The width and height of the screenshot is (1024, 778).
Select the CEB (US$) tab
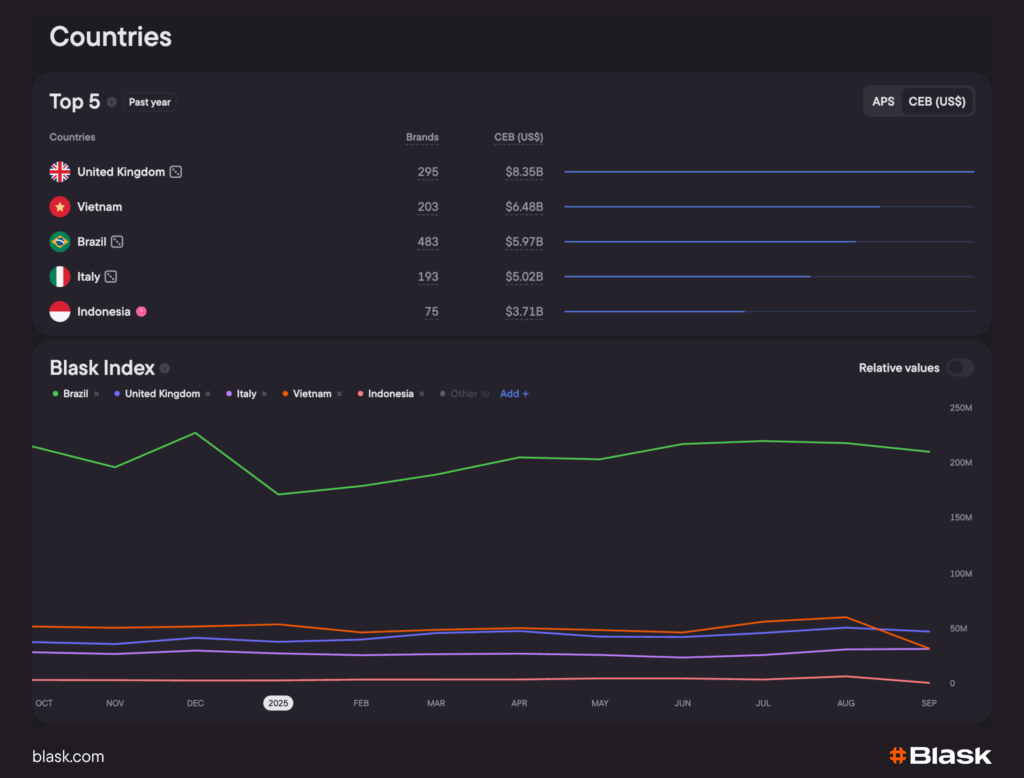[x=937, y=102]
